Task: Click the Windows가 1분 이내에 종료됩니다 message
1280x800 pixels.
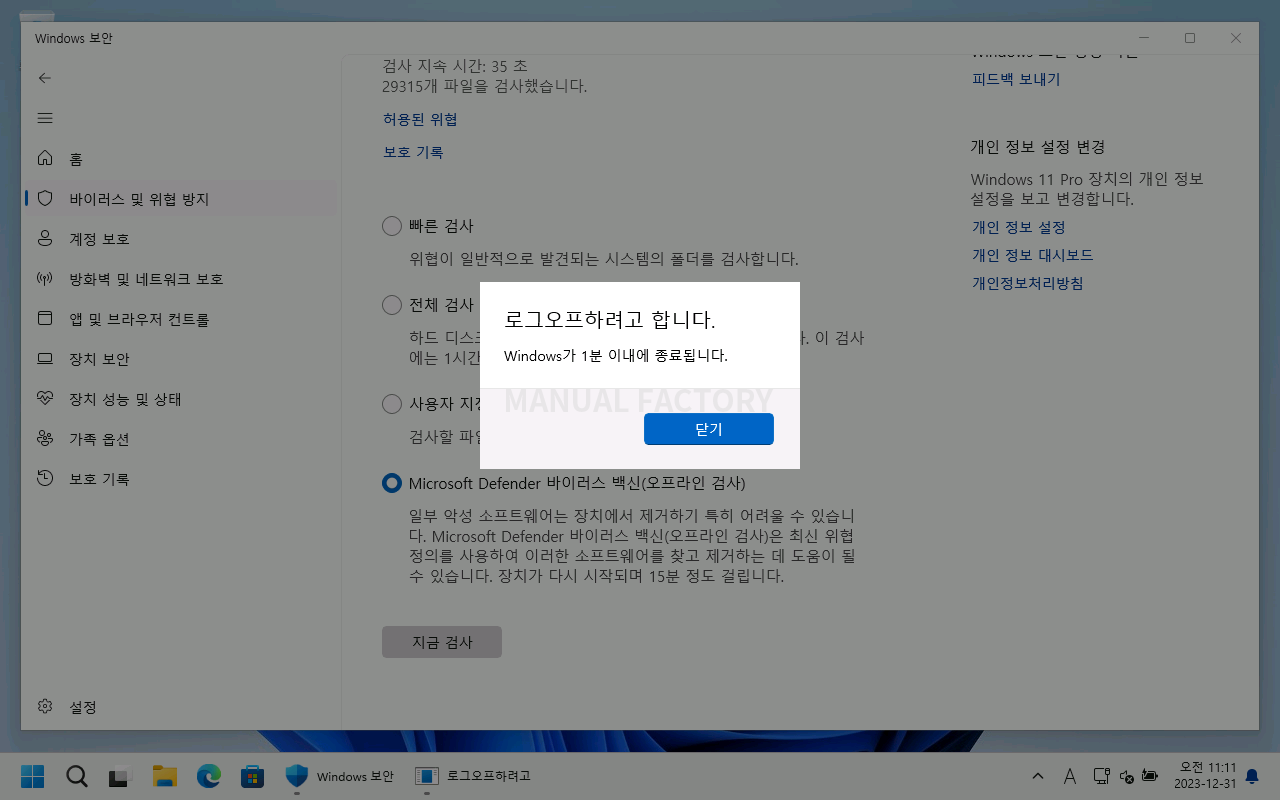Action: [616, 356]
